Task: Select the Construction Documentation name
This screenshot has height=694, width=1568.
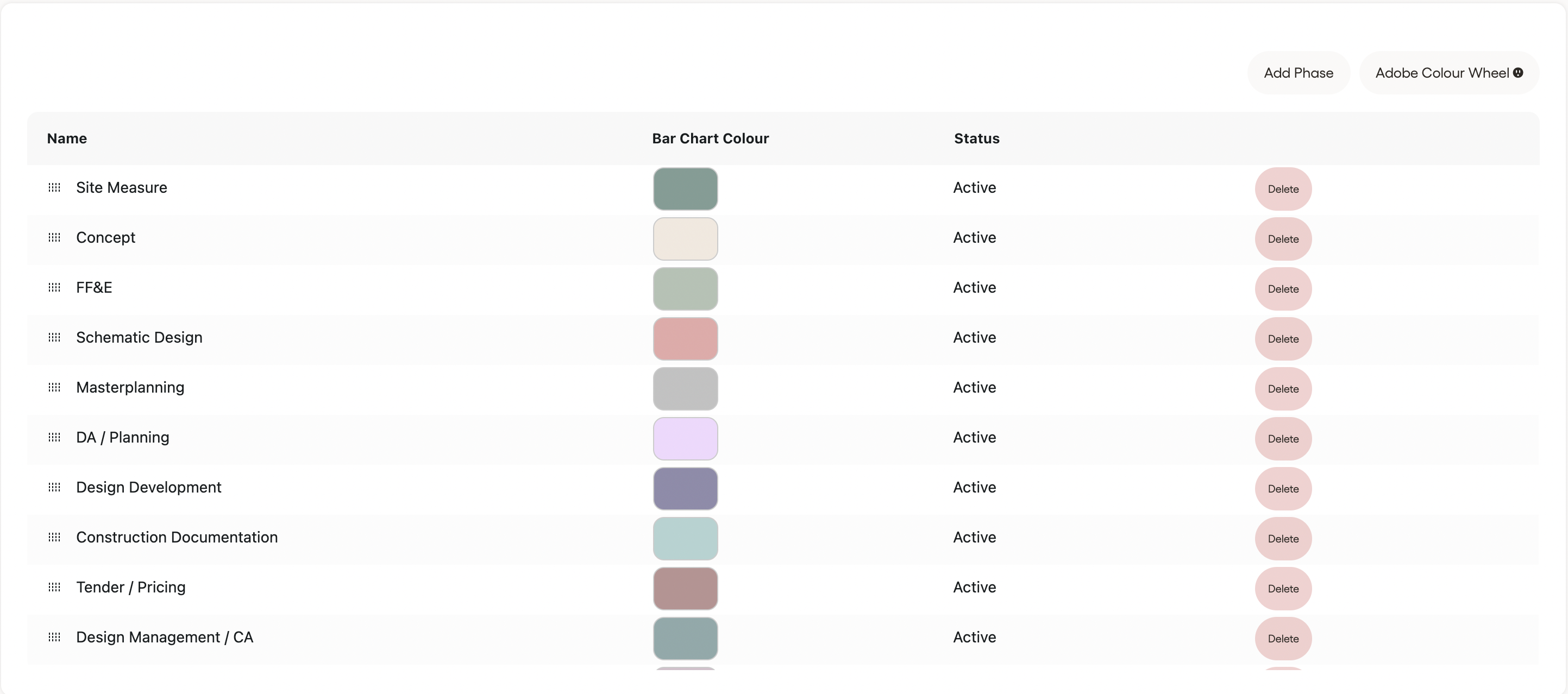Action: [177, 537]
